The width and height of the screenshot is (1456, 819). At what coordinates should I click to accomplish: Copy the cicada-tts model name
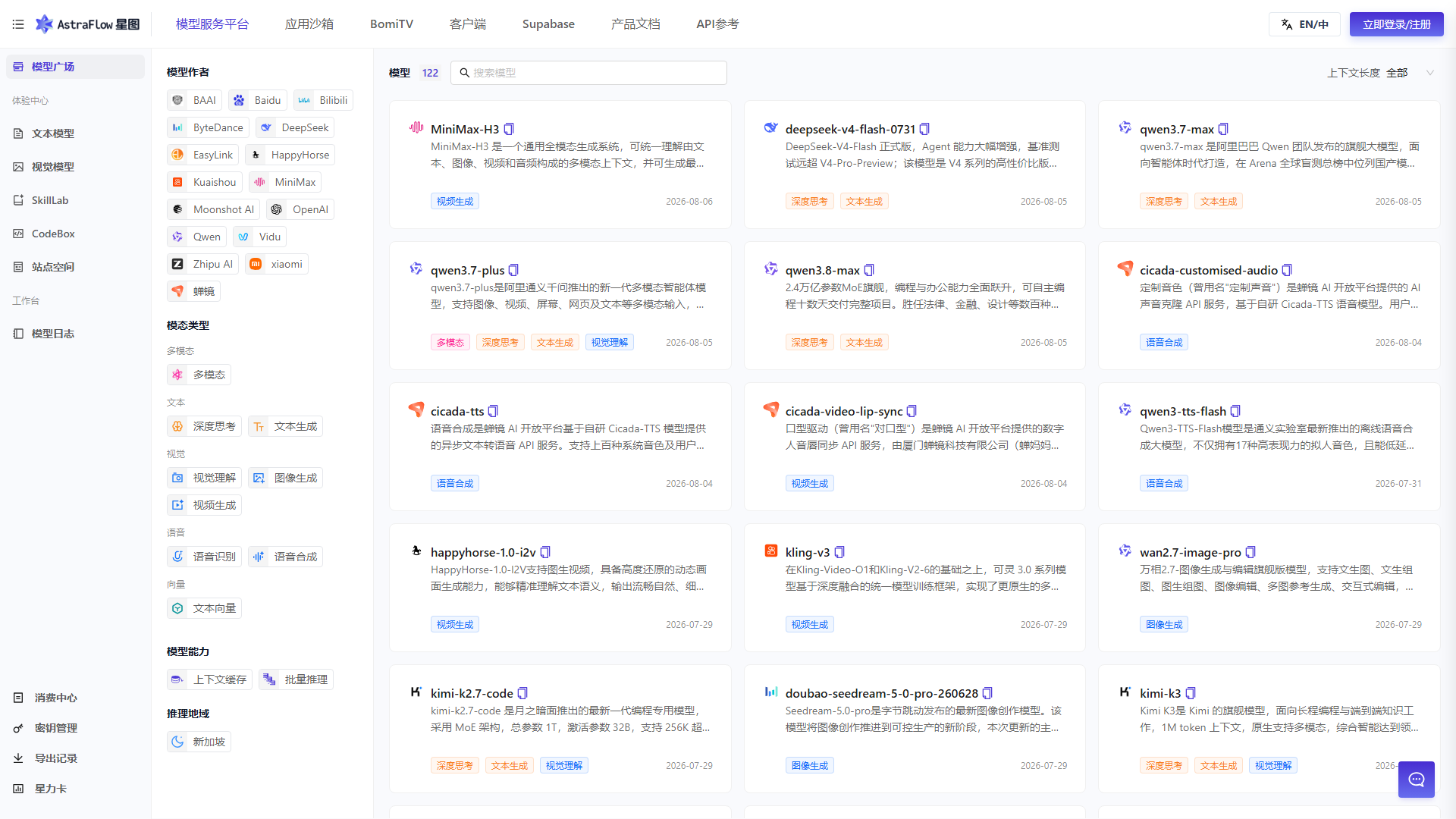(493, 412)
